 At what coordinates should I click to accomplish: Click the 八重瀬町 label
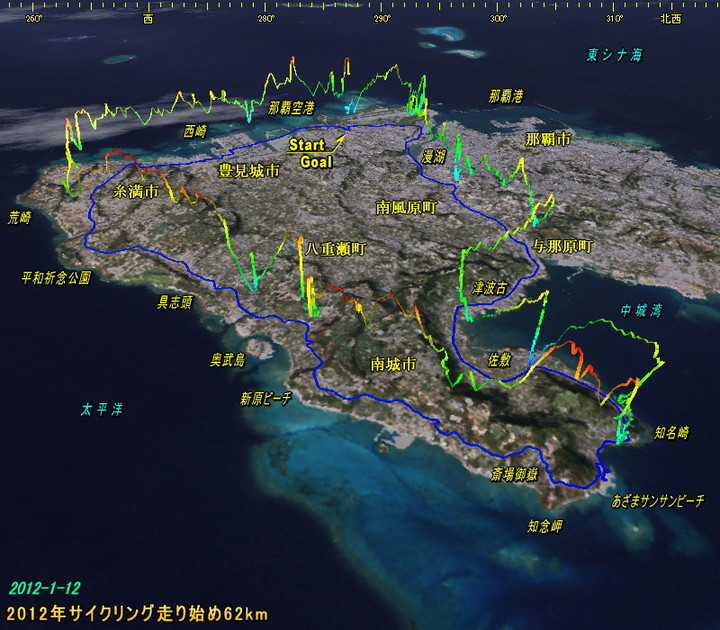tap(336, 249)
